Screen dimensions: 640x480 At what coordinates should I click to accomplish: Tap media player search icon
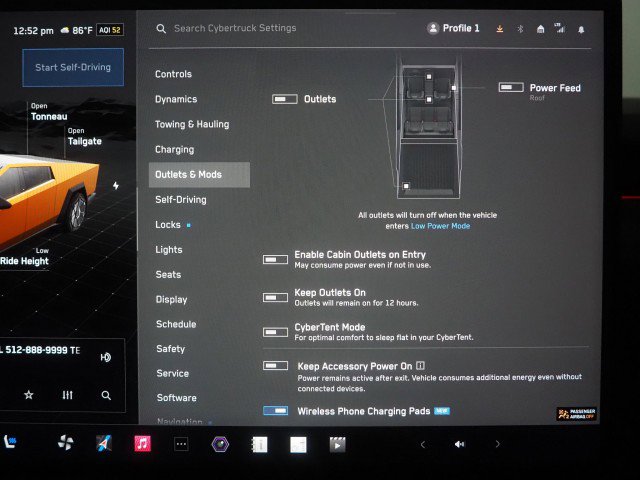106,395
